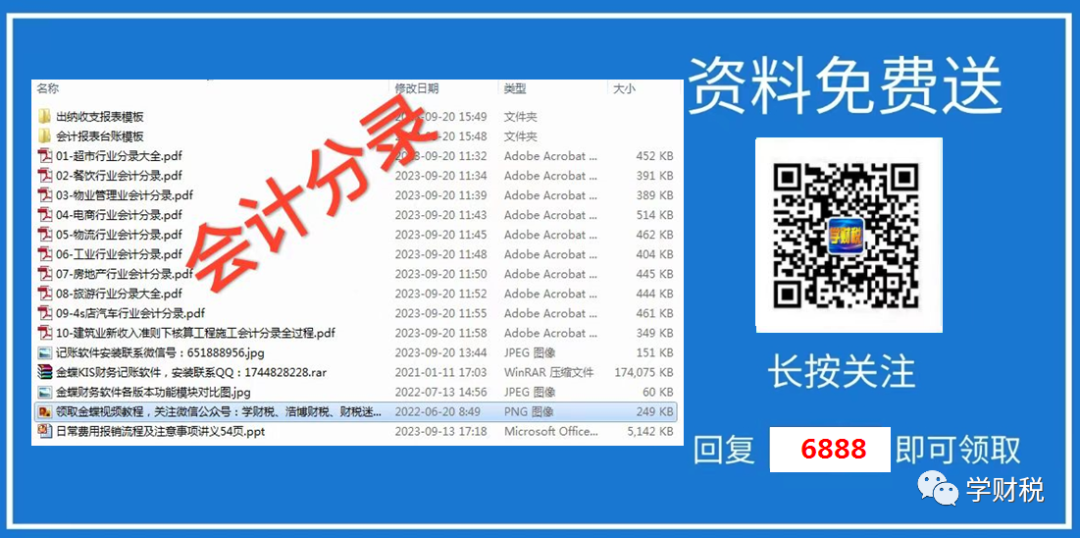Click the 资料免费送 heading
Screen dimensions: 1080x538
point(844,86)
